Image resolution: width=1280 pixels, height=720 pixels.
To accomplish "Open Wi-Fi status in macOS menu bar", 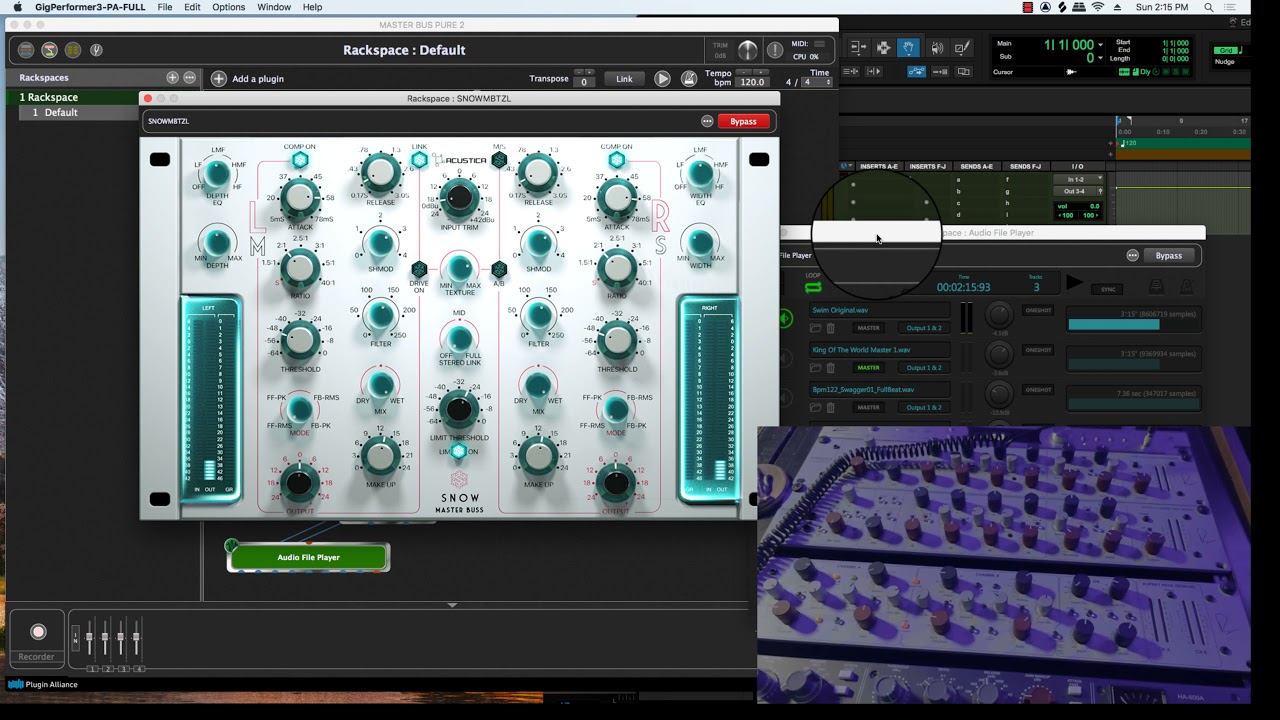I will pyautogui.click(x=1097, y=7).
